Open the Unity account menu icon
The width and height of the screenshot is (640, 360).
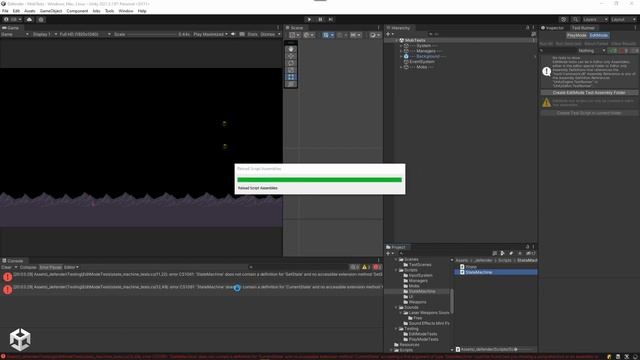(x=14, y=19)
